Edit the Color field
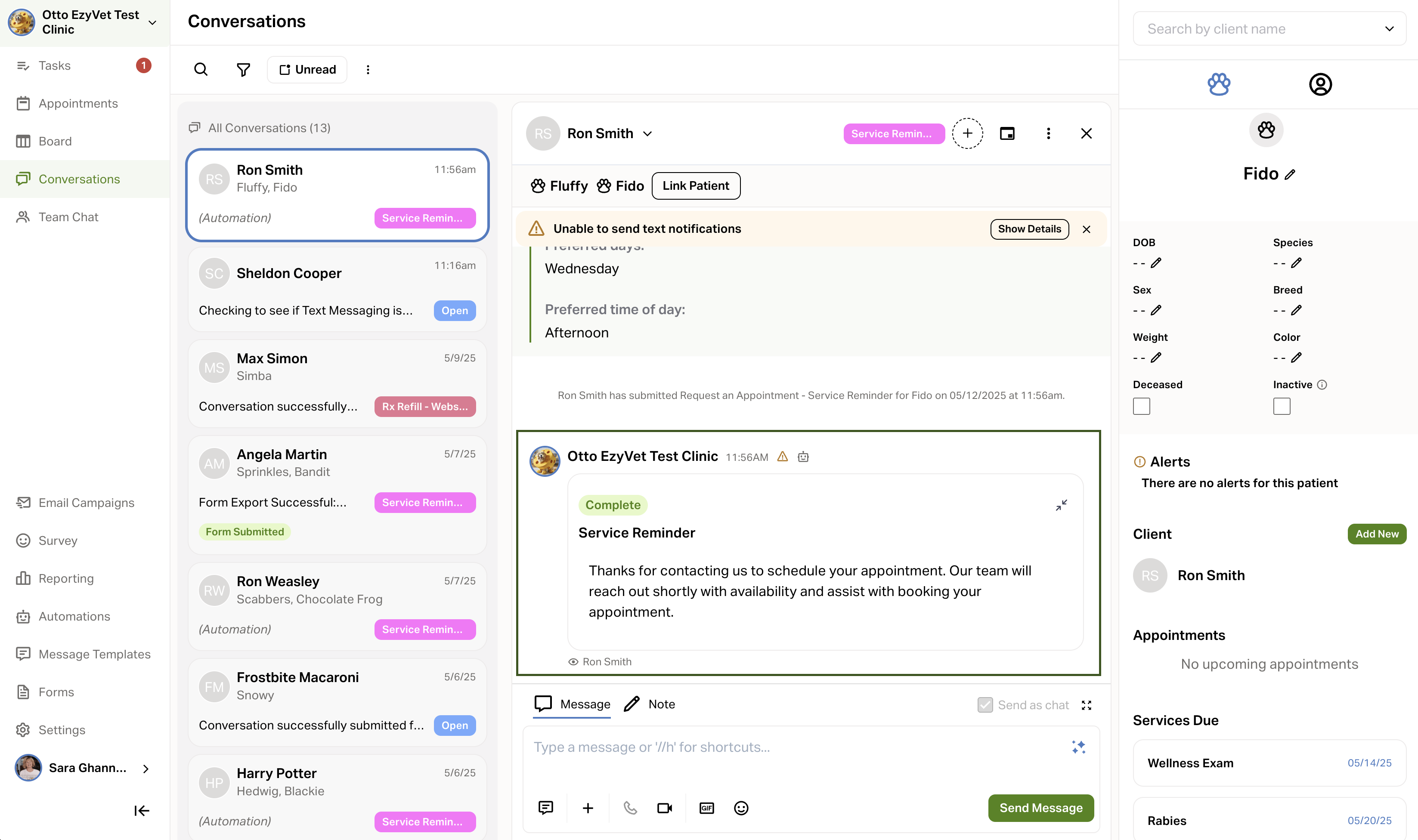The image size is (1418, 840). [1296, 357]
